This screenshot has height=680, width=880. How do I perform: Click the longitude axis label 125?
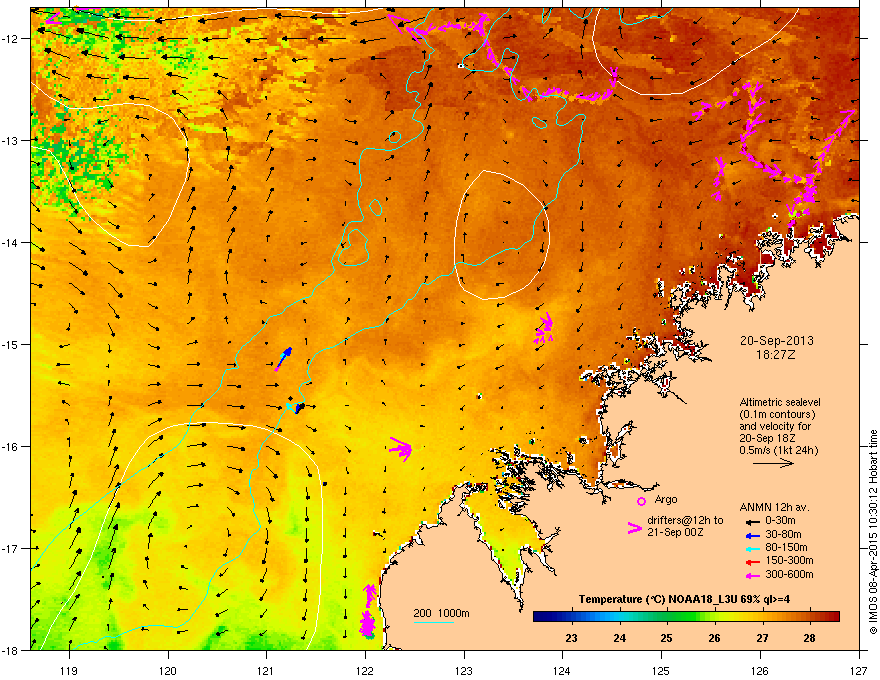(x=661, y=670)
